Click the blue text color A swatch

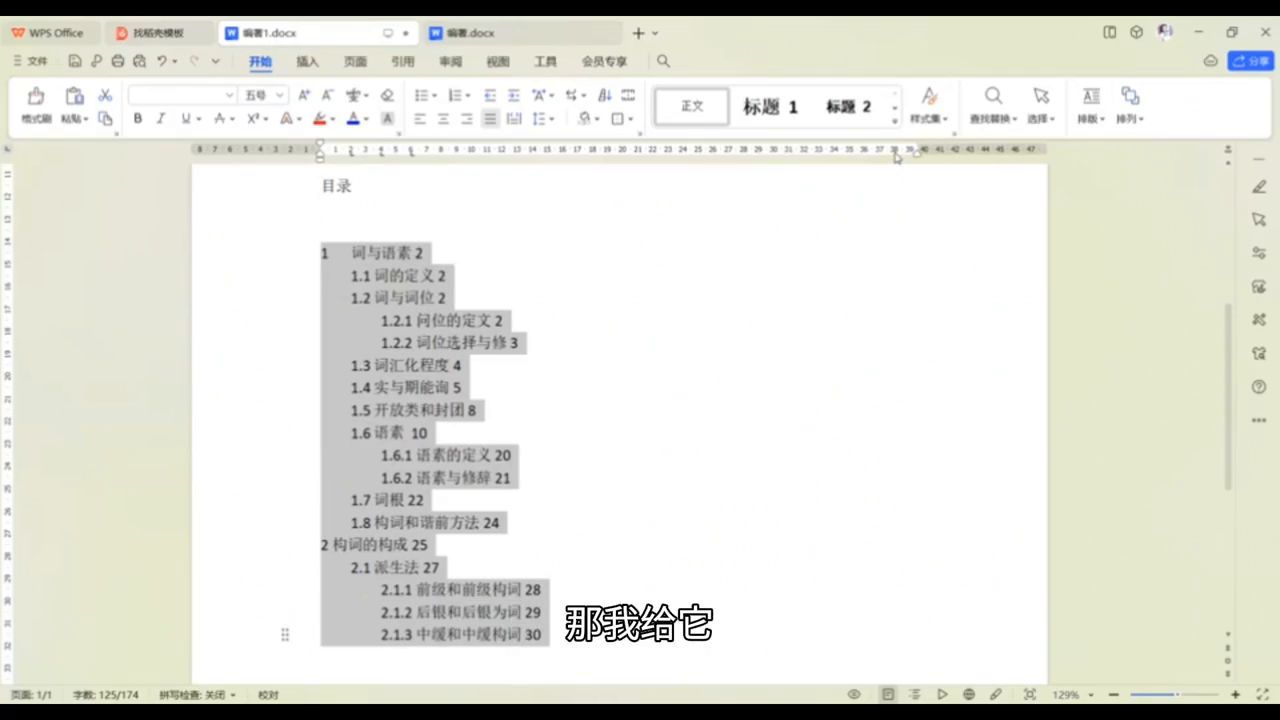tap(351, 118)
